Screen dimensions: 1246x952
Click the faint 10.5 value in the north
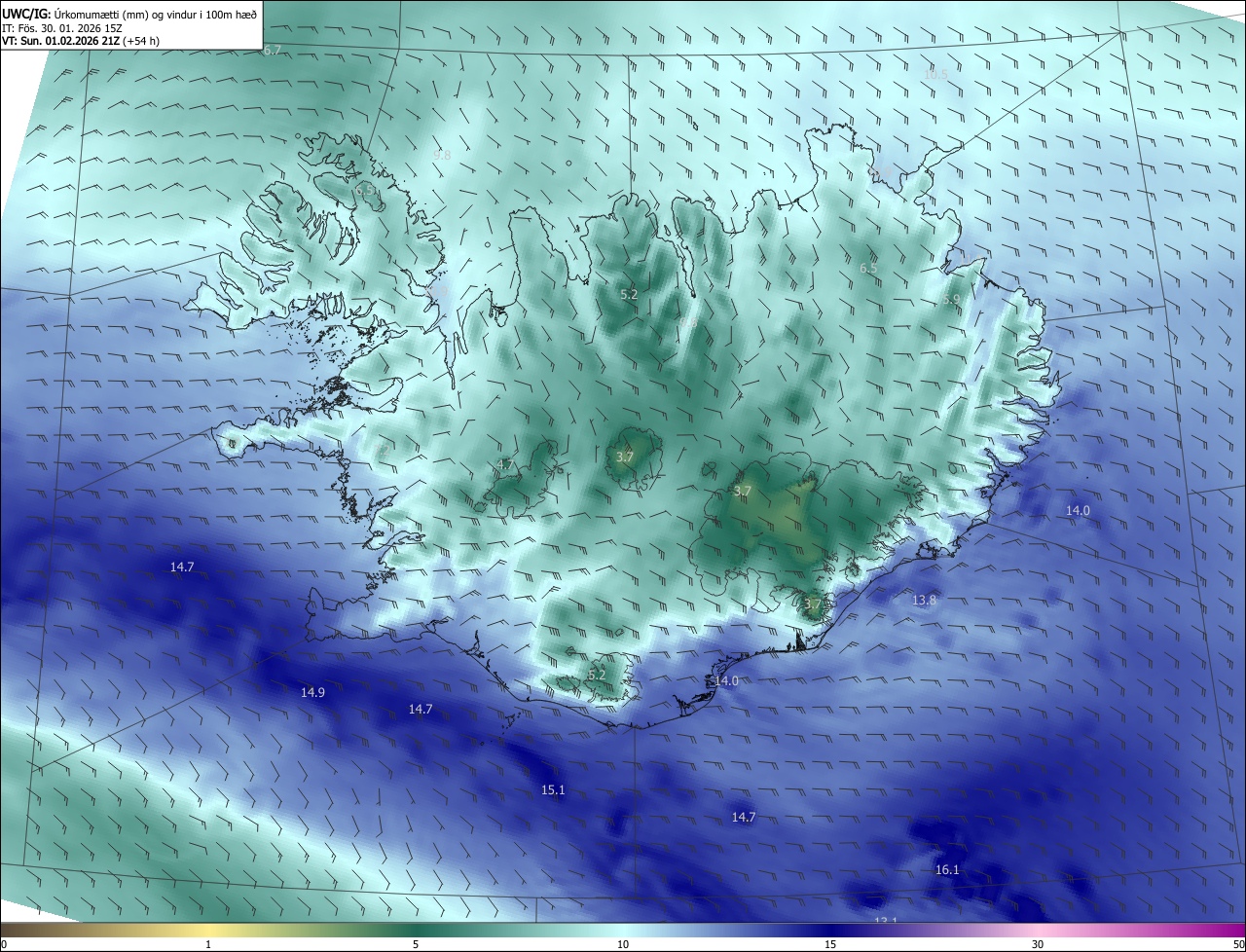click(935, 74)
